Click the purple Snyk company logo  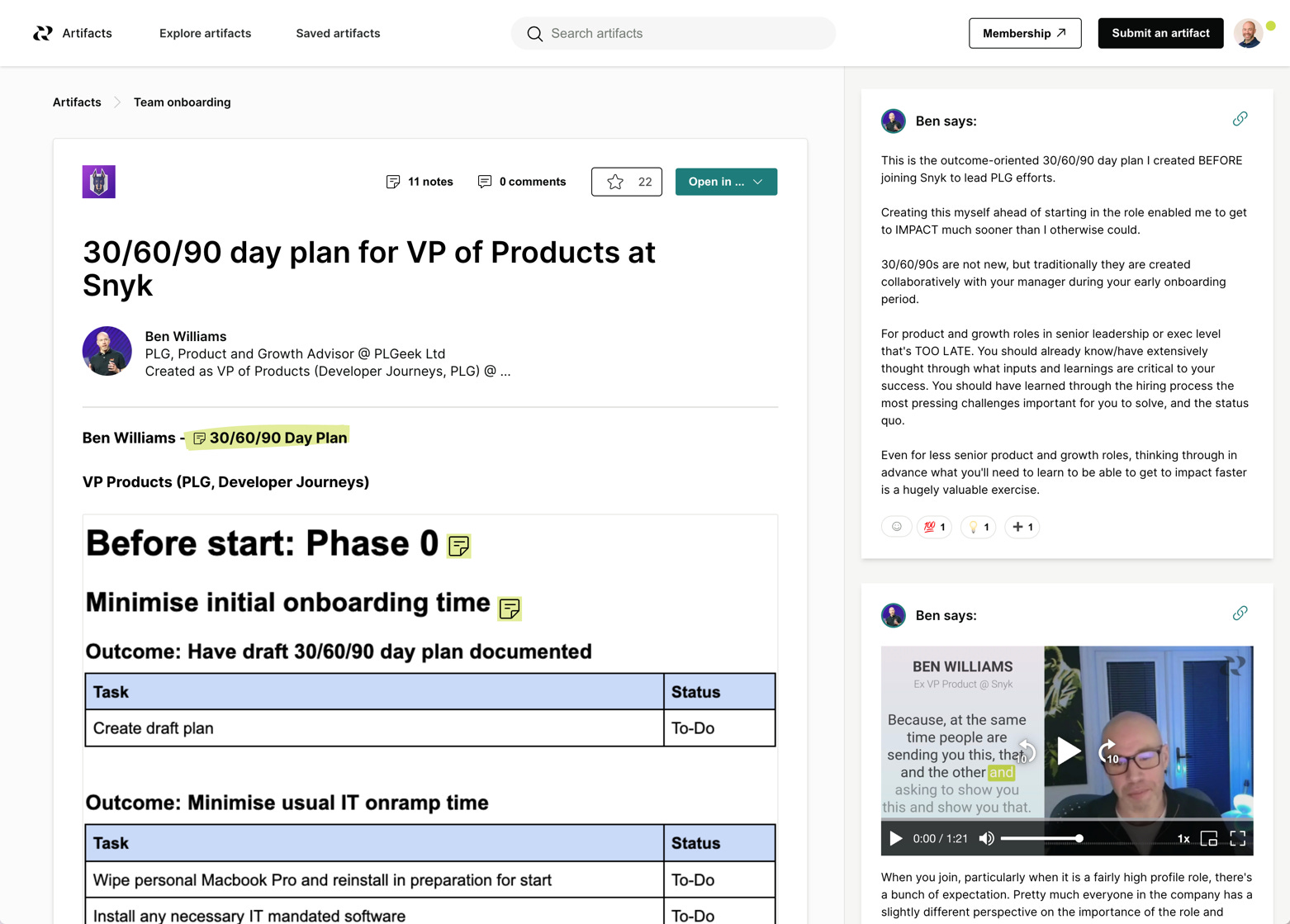(x=99, y=182)
